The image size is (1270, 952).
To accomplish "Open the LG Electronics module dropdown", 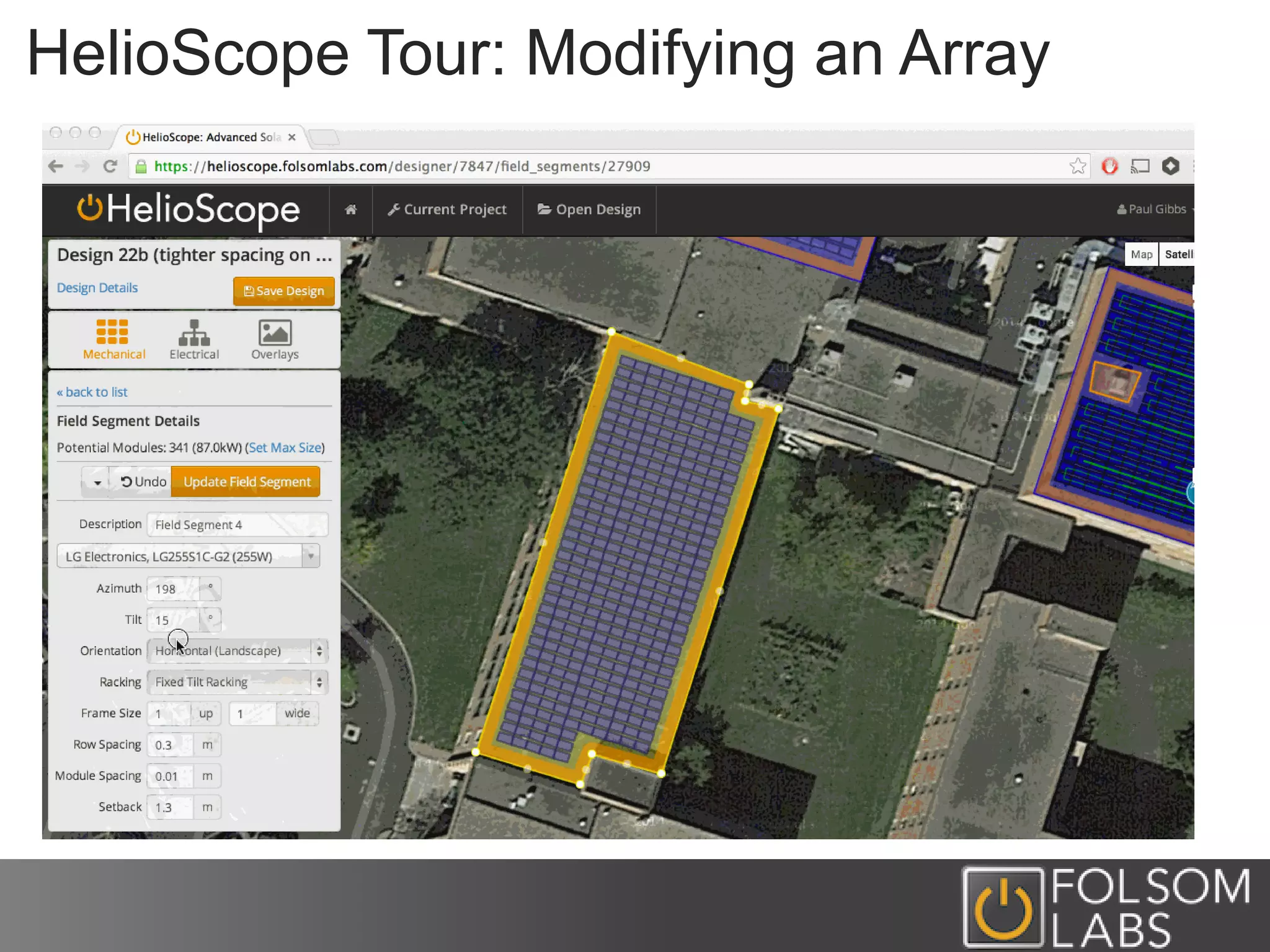I will click(x=188, y=556).
